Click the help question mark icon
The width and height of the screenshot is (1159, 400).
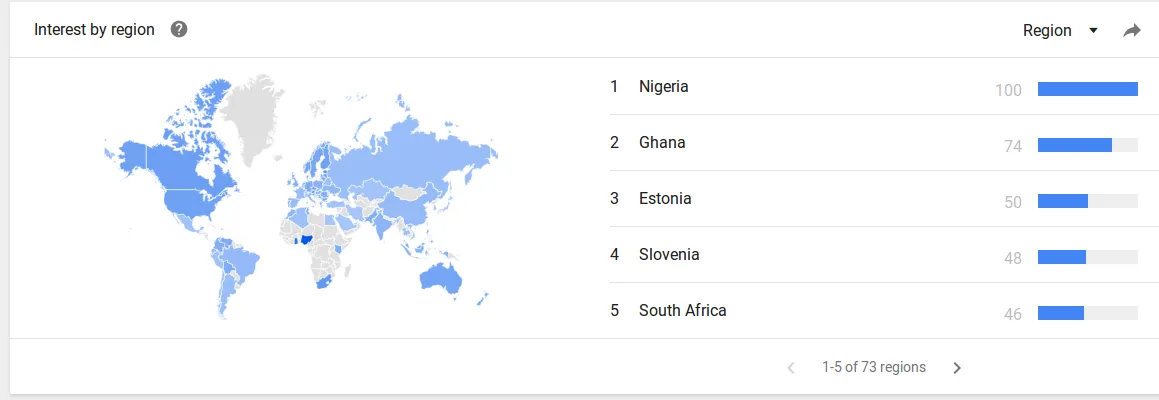(179, 30)
